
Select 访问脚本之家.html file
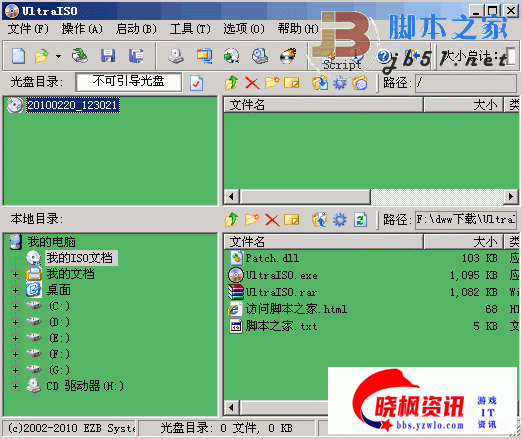[x=296, y=309]
